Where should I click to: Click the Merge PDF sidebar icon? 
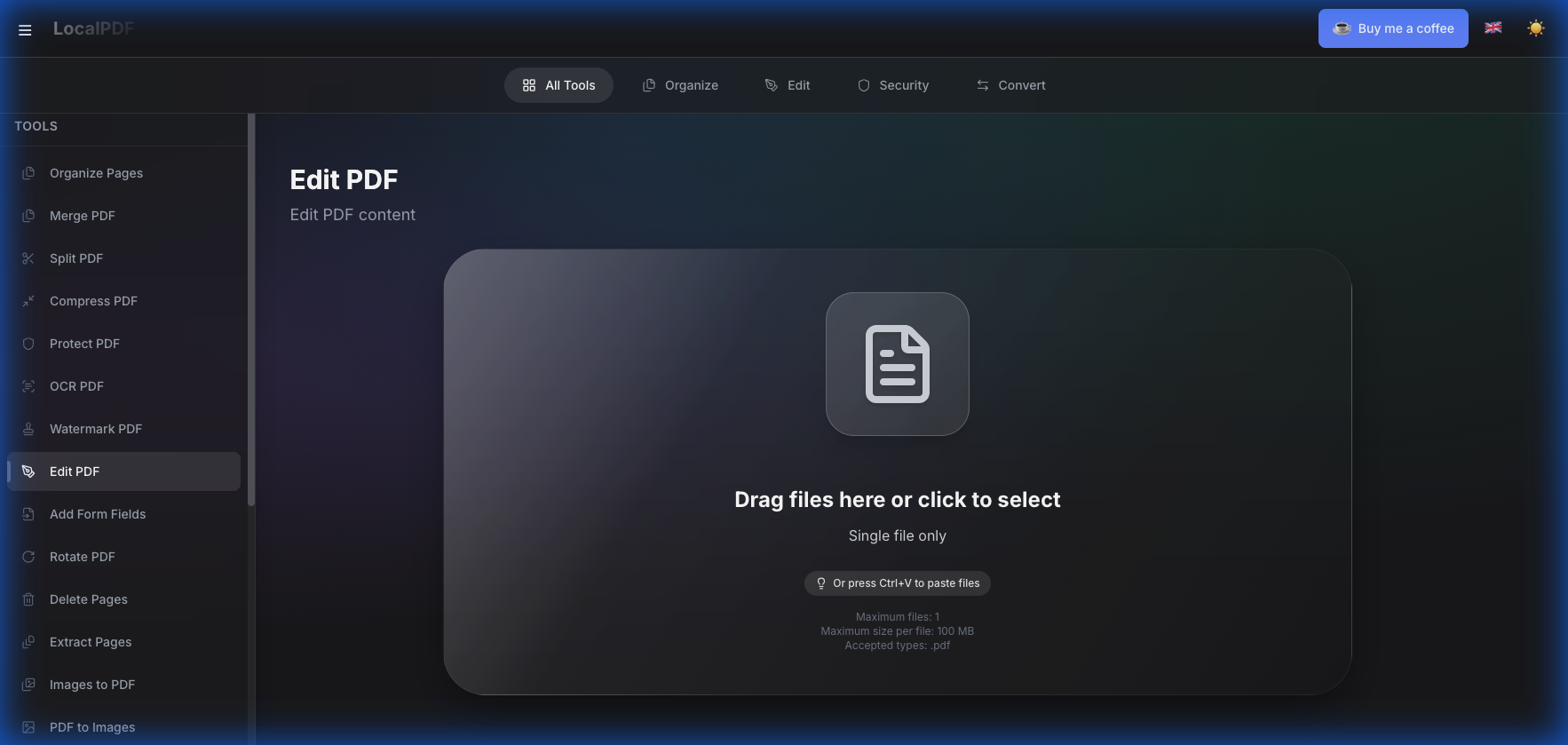[x=28, y=216]
